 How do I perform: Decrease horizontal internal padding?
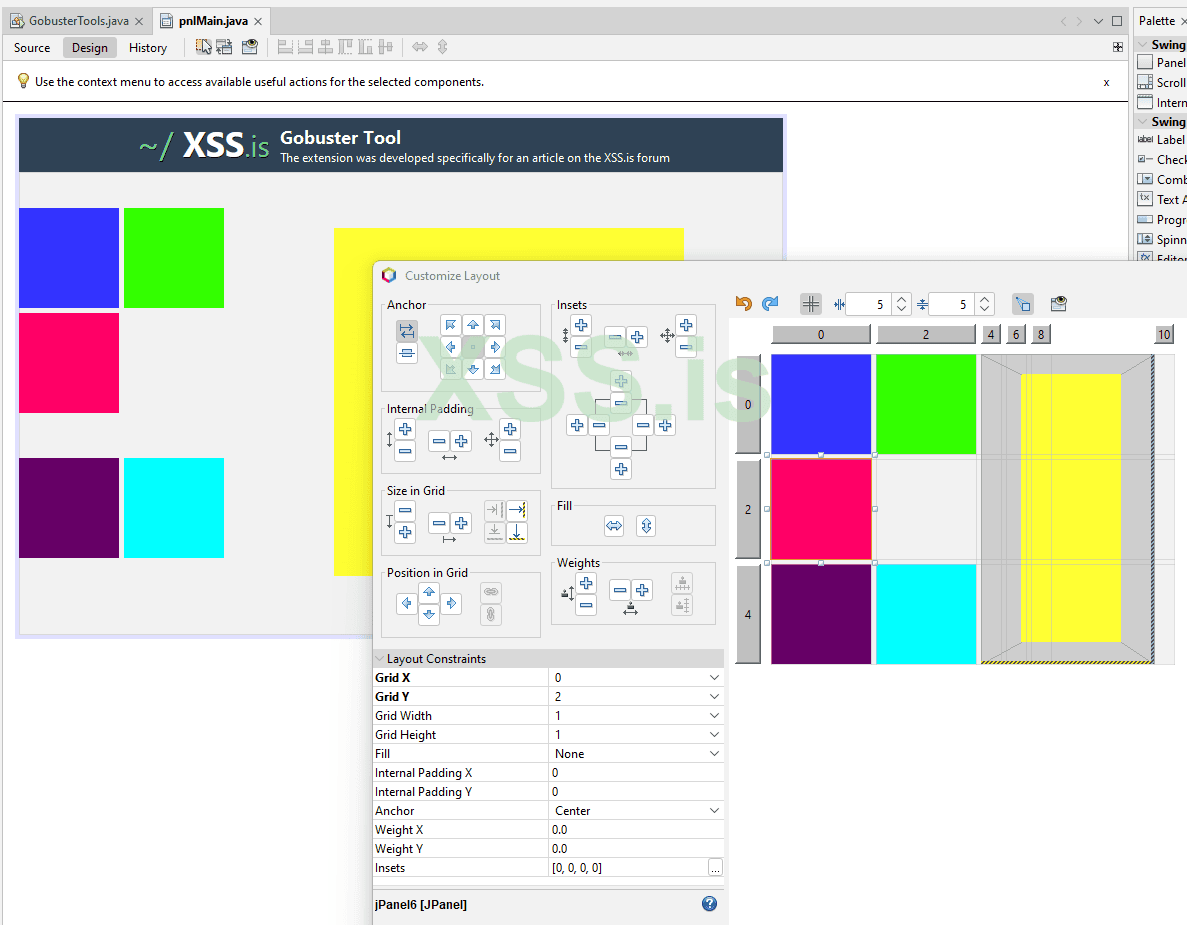click(x=439, y=441)
